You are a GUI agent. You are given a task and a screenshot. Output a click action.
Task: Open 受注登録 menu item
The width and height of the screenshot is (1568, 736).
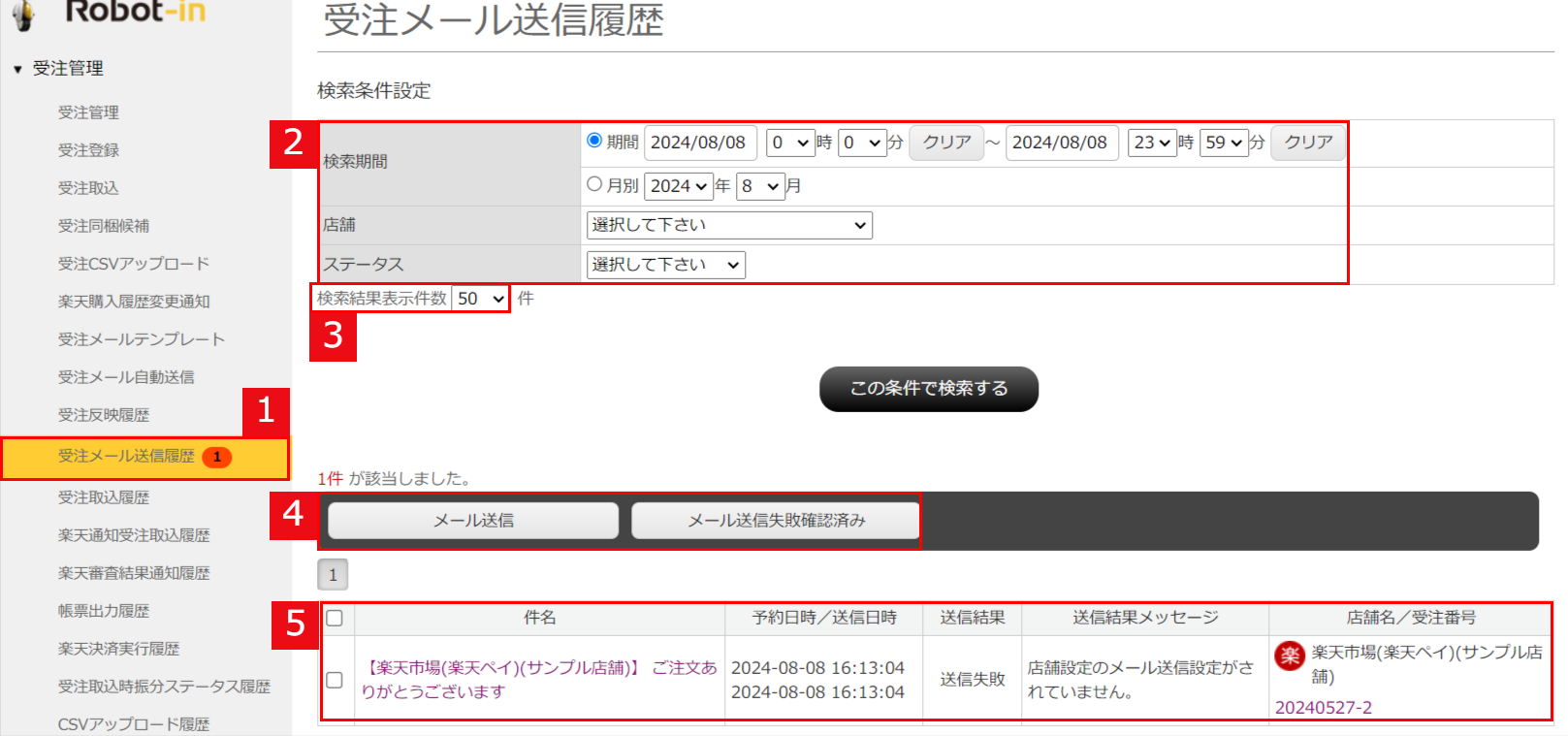(x=88, y=150)
